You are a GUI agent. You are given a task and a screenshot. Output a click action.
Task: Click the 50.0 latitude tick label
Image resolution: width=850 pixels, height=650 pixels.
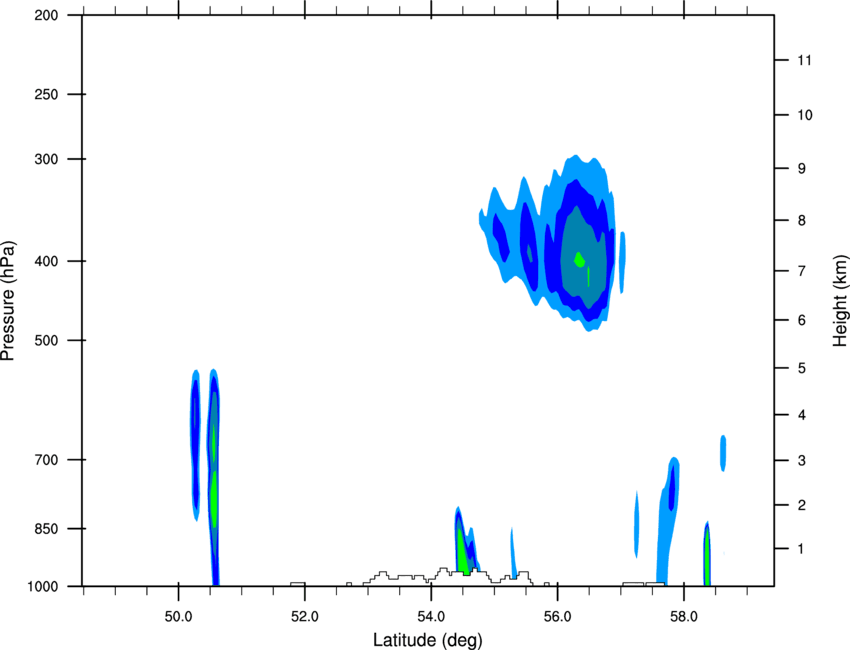pos(178,617)
